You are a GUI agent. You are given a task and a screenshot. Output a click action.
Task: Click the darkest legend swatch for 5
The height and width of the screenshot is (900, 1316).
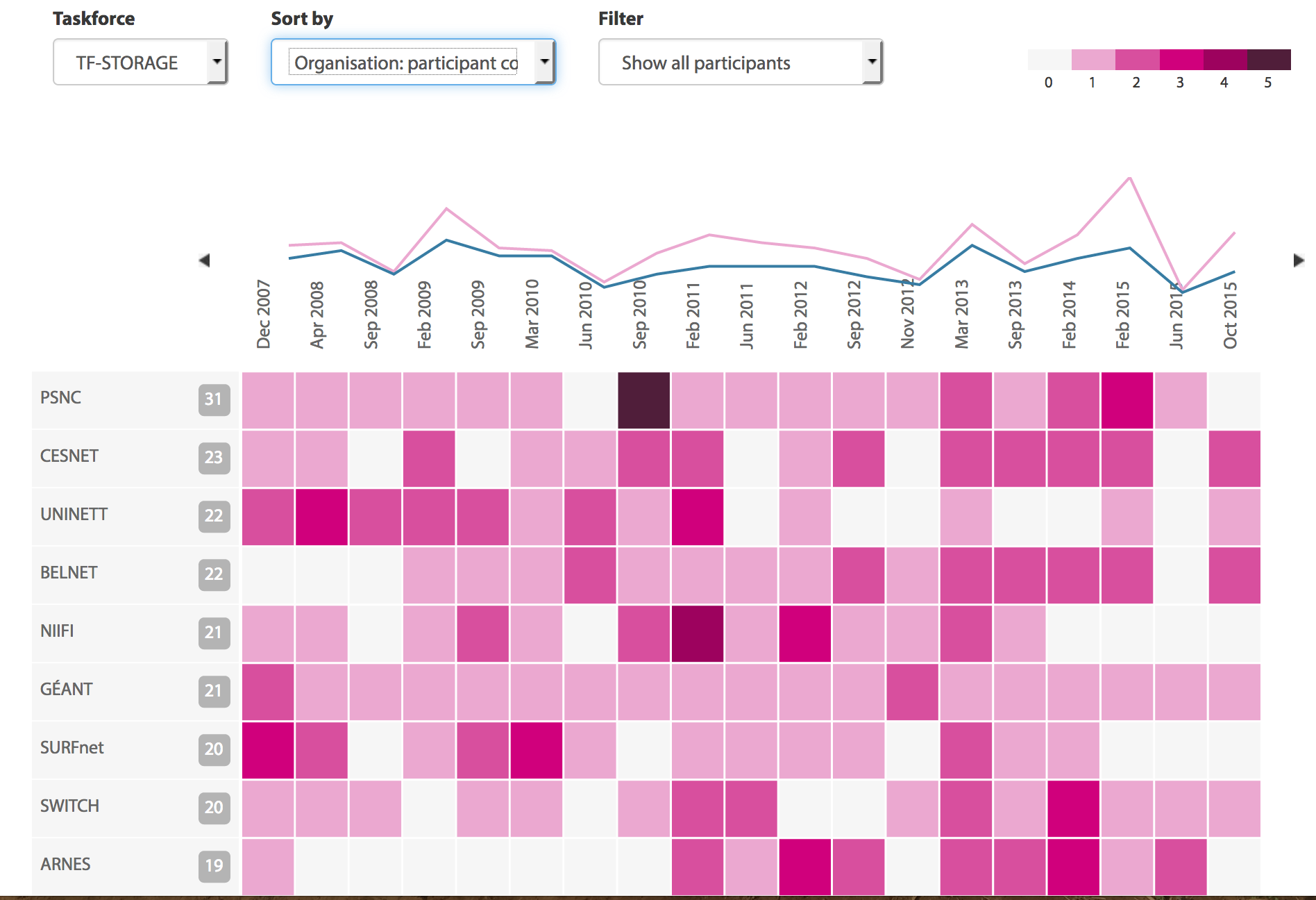pos(1268,60)
